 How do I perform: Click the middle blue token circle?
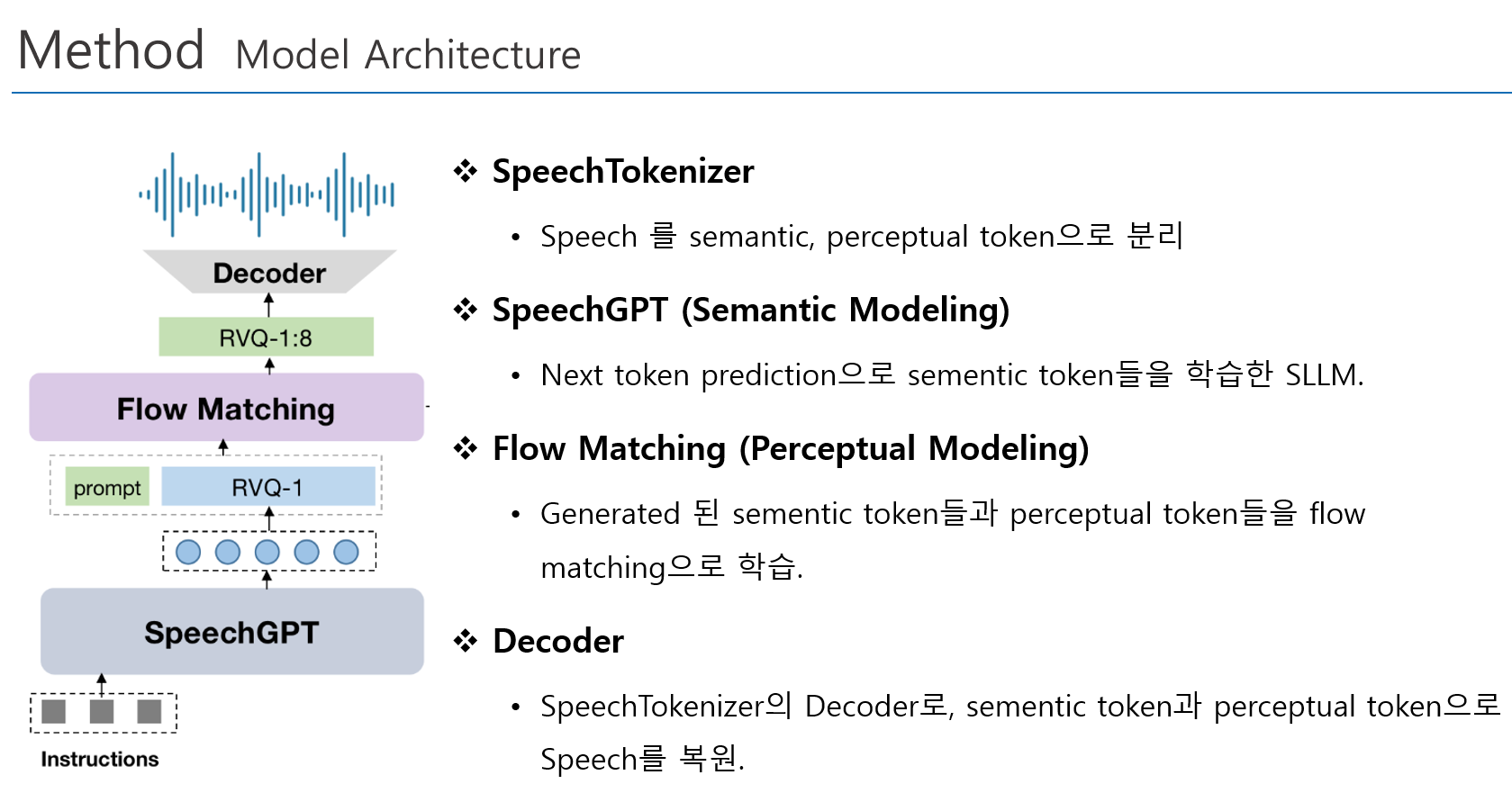[x=267, y=552]
